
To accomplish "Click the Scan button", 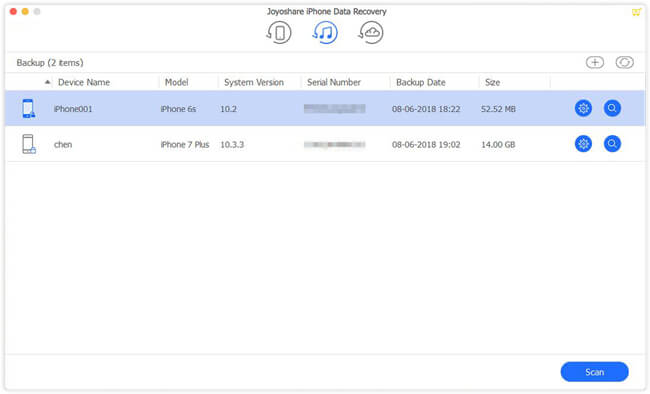I will [x=594, y=372].
